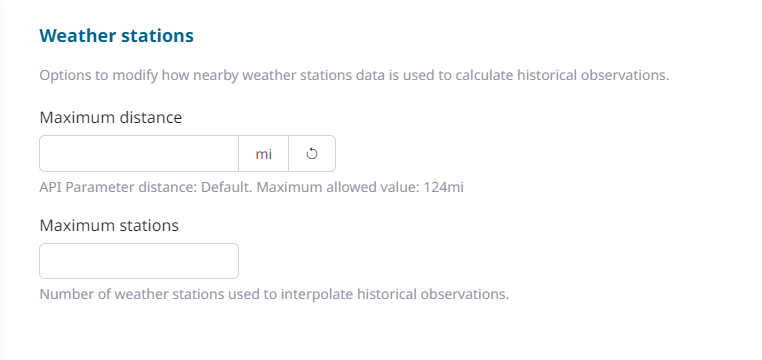The width and height of the screenshot is (762, 360).
Task: Click the Weather stations section heading
Action: click(x=117, y=35)
